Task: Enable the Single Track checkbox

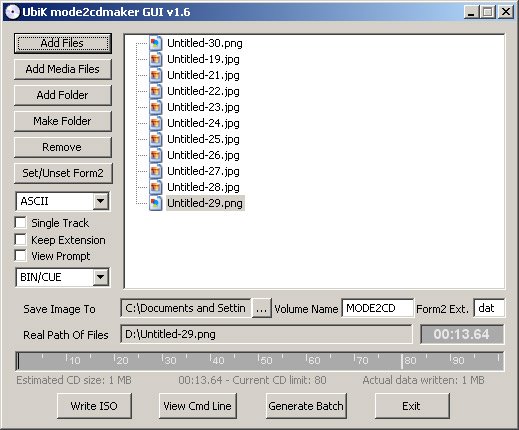Action: 21,223
